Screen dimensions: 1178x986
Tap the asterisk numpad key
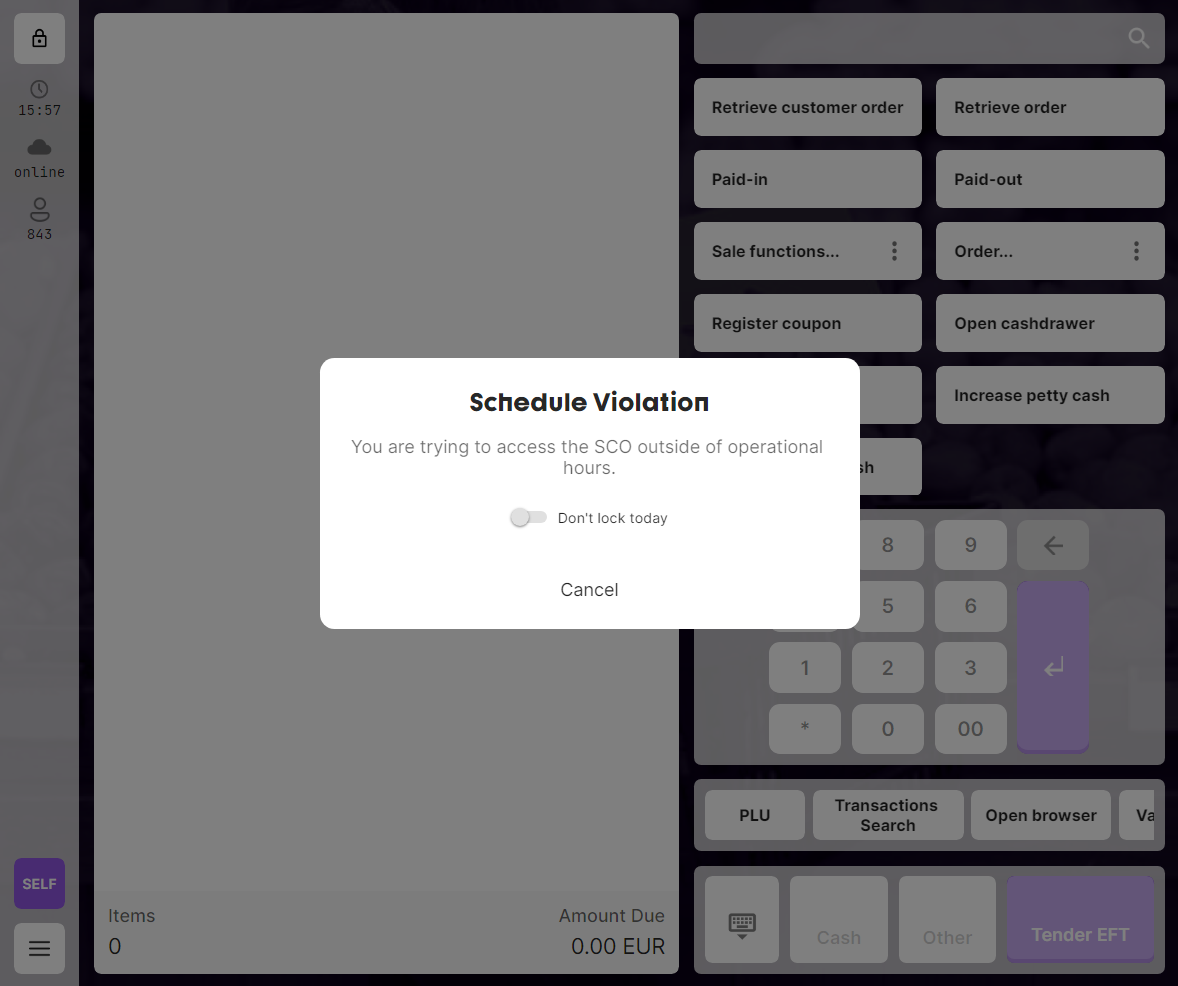click(805, 728)
